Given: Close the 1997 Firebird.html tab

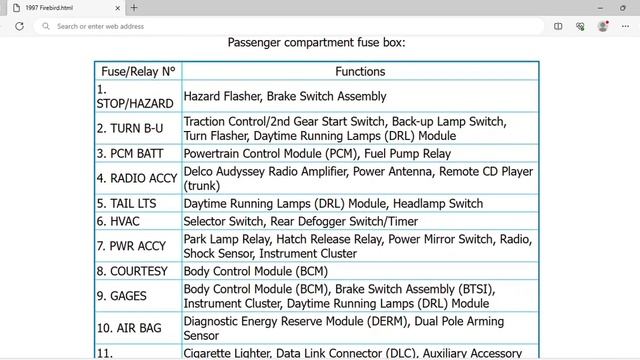Looking at the screenshot, I should 118,8.
